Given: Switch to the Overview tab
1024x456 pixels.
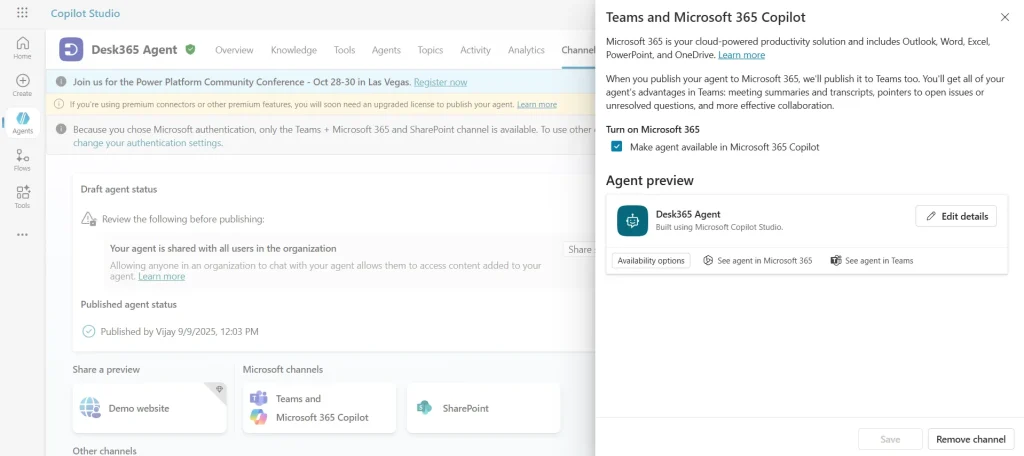Looking at the screenshot, I should tap(234, 50).
